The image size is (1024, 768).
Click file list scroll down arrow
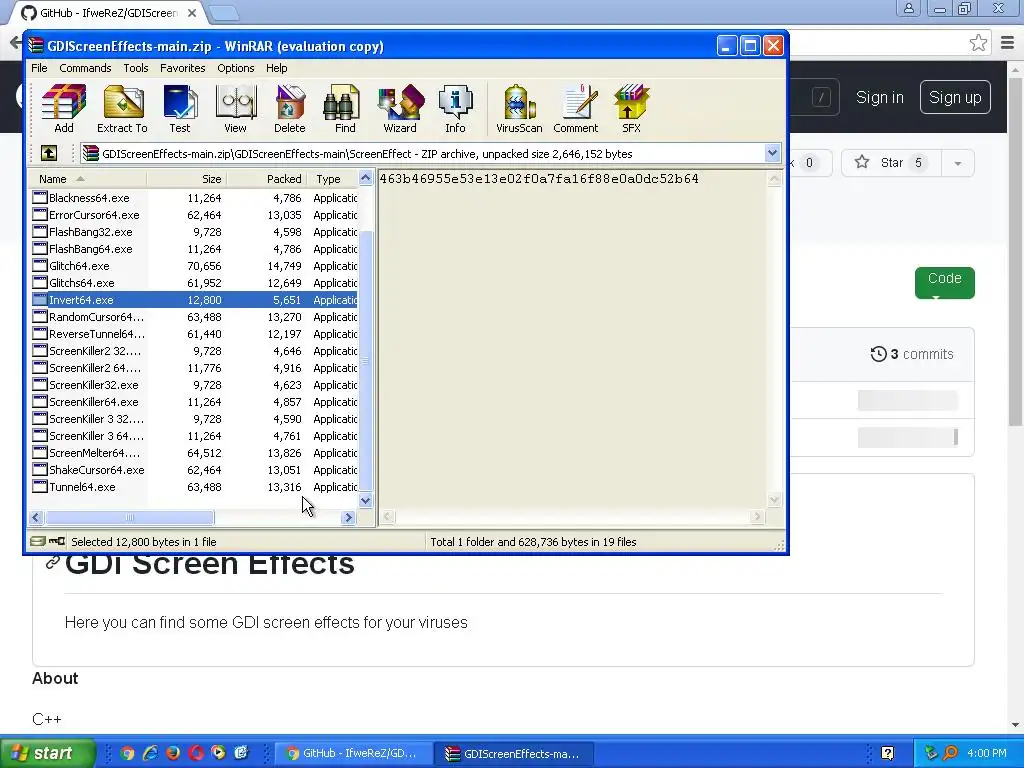[x=366, y=501]
